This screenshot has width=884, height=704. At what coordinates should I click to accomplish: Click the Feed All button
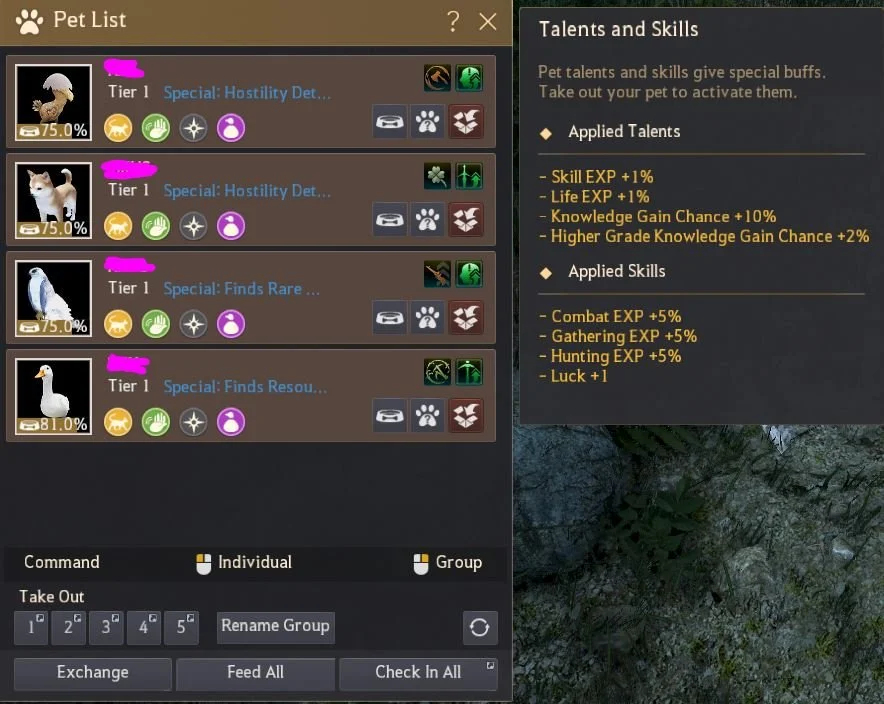tap(255, 673)
